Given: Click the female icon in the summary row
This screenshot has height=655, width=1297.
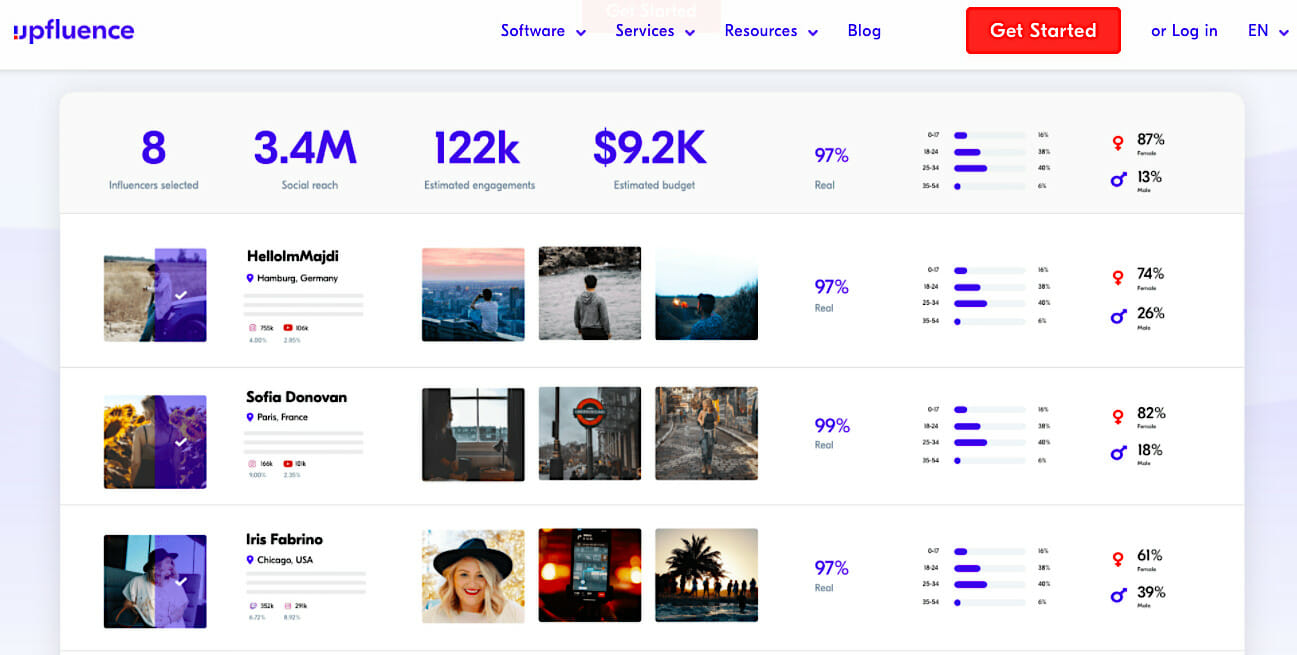Looking at the screenshot, I should tap(1118, 143).
